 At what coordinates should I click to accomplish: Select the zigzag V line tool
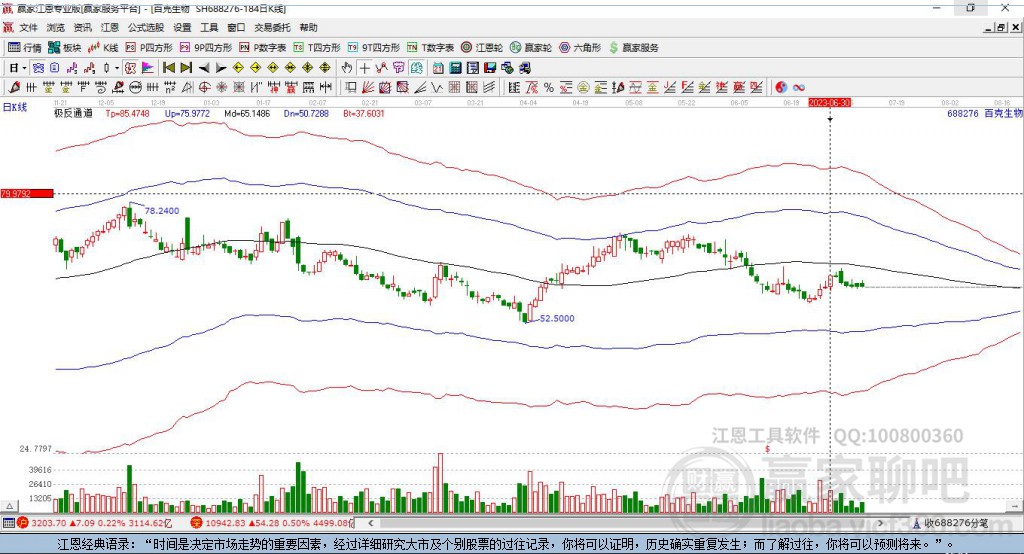437,88
